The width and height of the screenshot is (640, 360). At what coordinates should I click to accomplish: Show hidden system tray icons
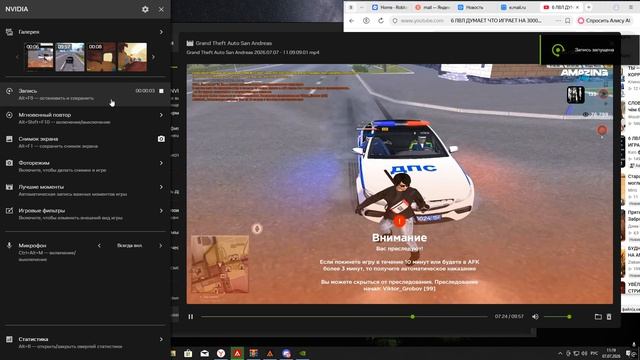click(x=560, y=353)
